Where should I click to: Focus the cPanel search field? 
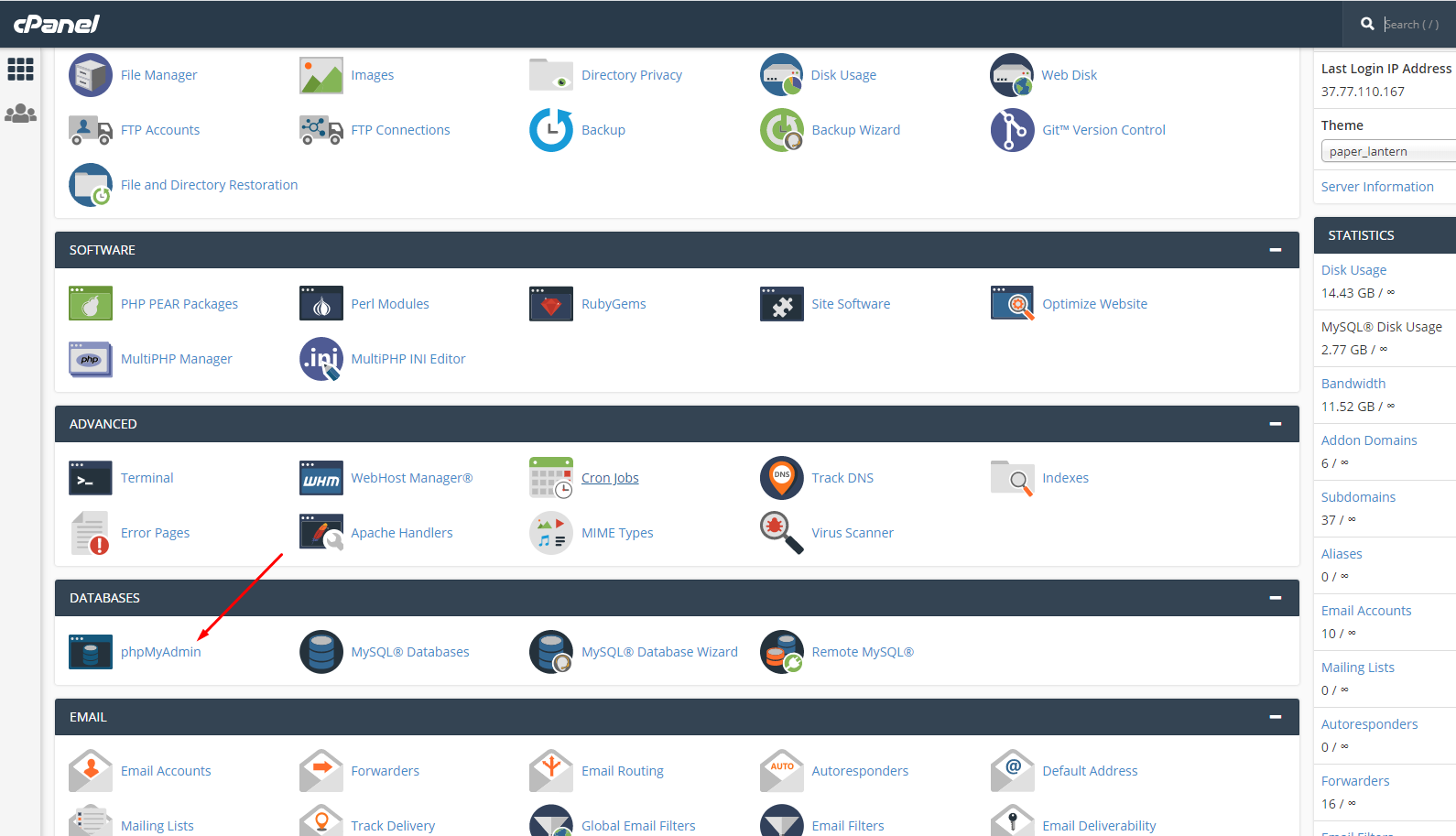(1415, 25)
